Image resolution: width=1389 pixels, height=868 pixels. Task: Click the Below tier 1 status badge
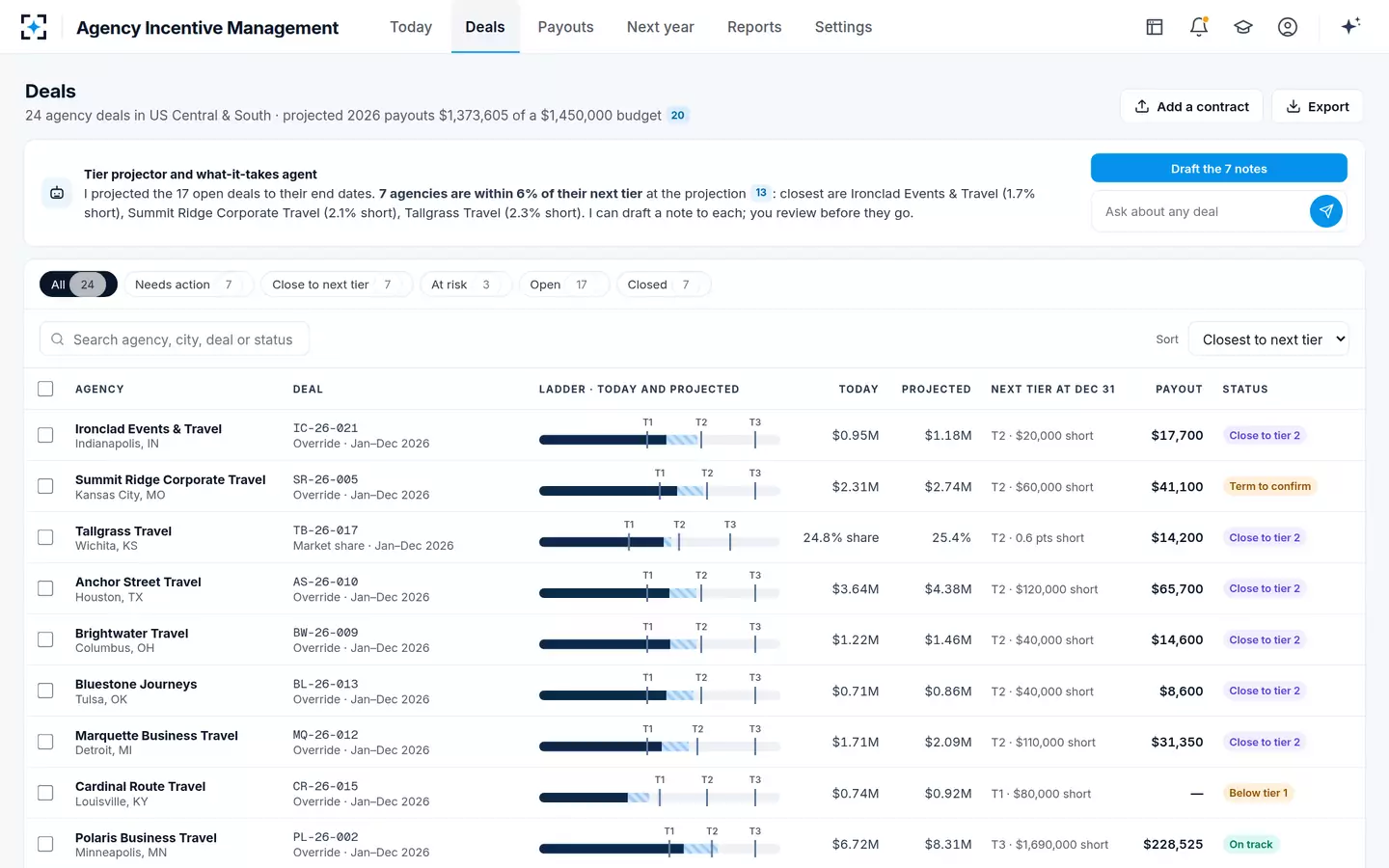tap(1258, 793)
